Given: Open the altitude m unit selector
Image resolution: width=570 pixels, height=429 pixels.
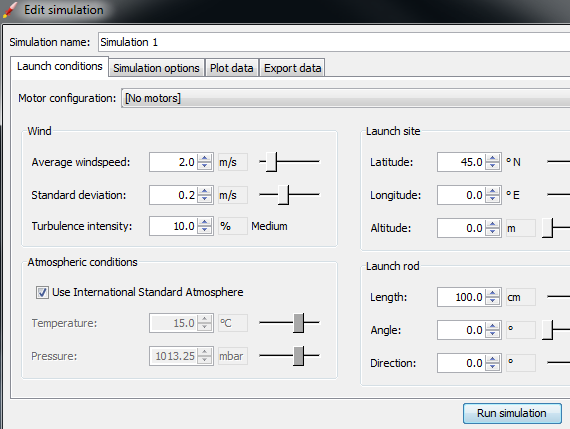Looking at the screenshot, I should point(521,228).
